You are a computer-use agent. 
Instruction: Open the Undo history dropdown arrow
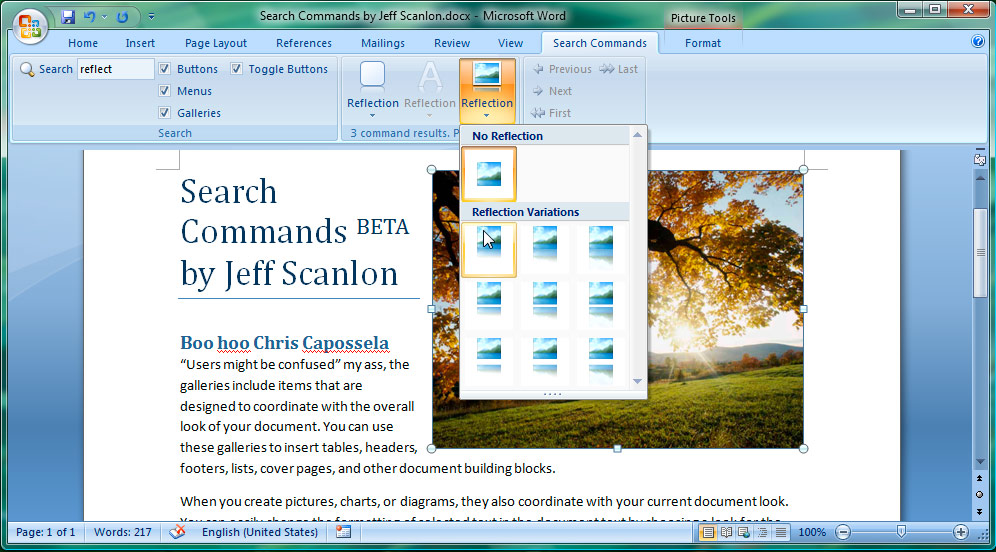coord(104,17)
